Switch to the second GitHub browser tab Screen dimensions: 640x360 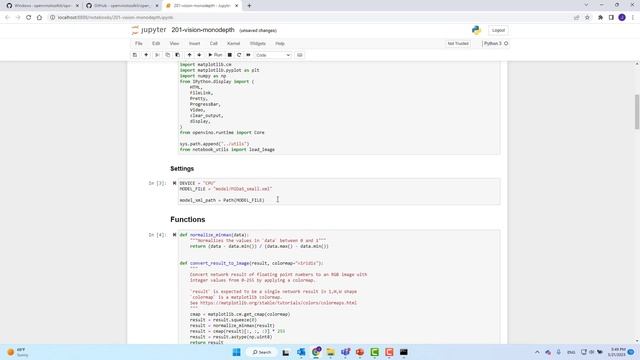point(121,6)
